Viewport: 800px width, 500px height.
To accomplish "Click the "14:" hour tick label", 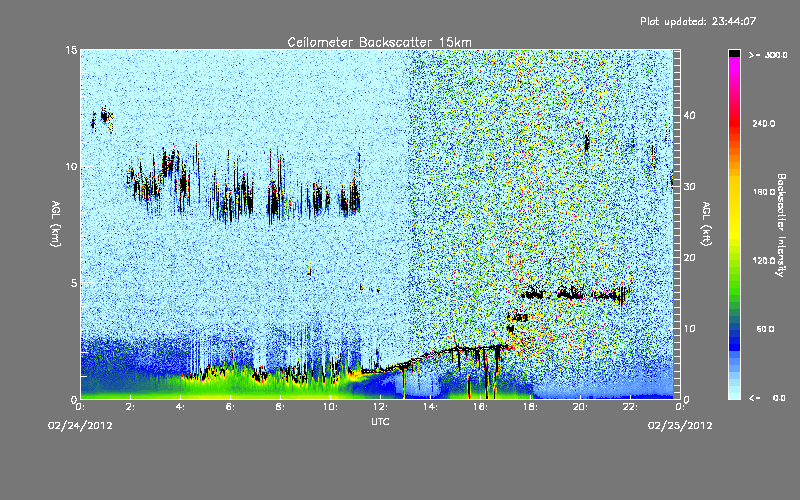I will click(x=430, y=407).
